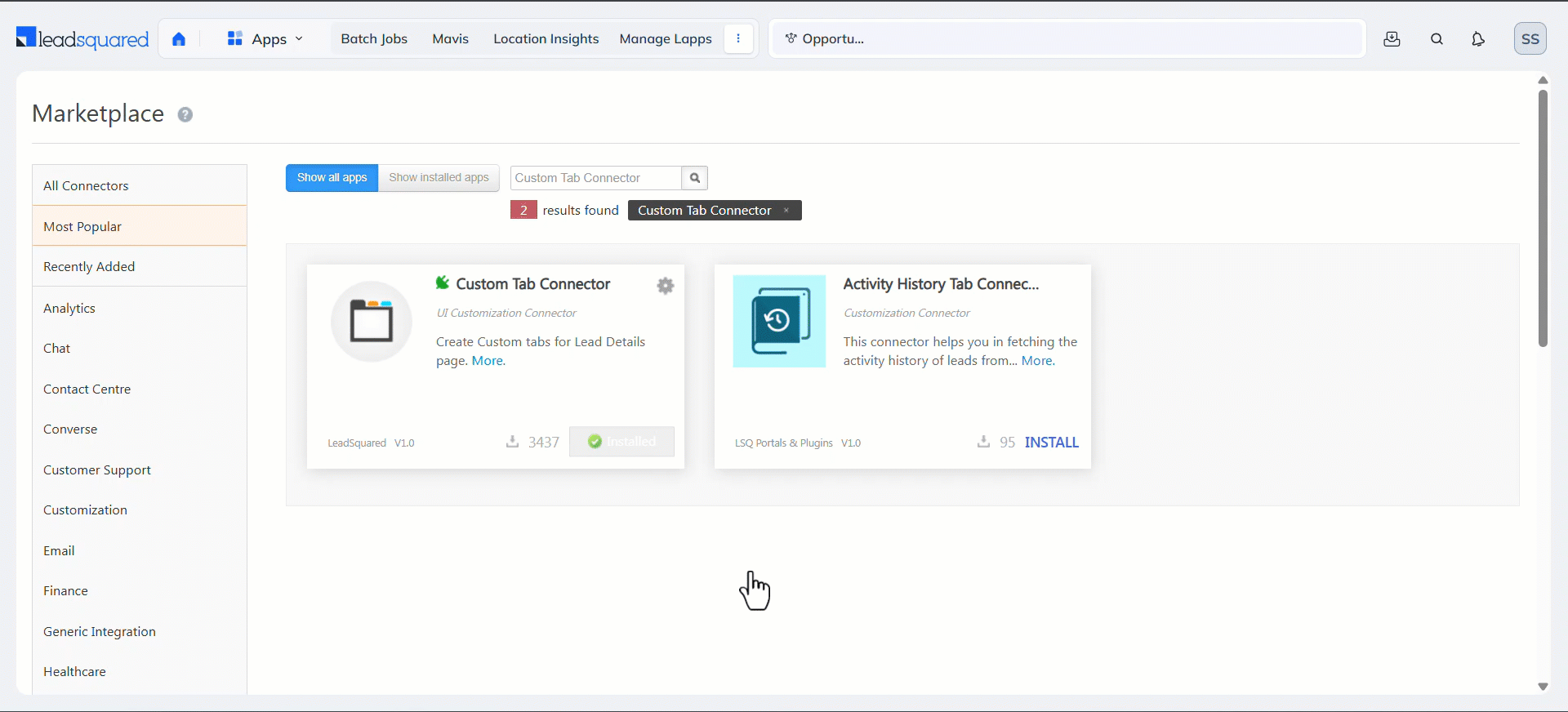Select Generic Integration category
Viewport: 1568px width, 712px height.
[140, 631]
